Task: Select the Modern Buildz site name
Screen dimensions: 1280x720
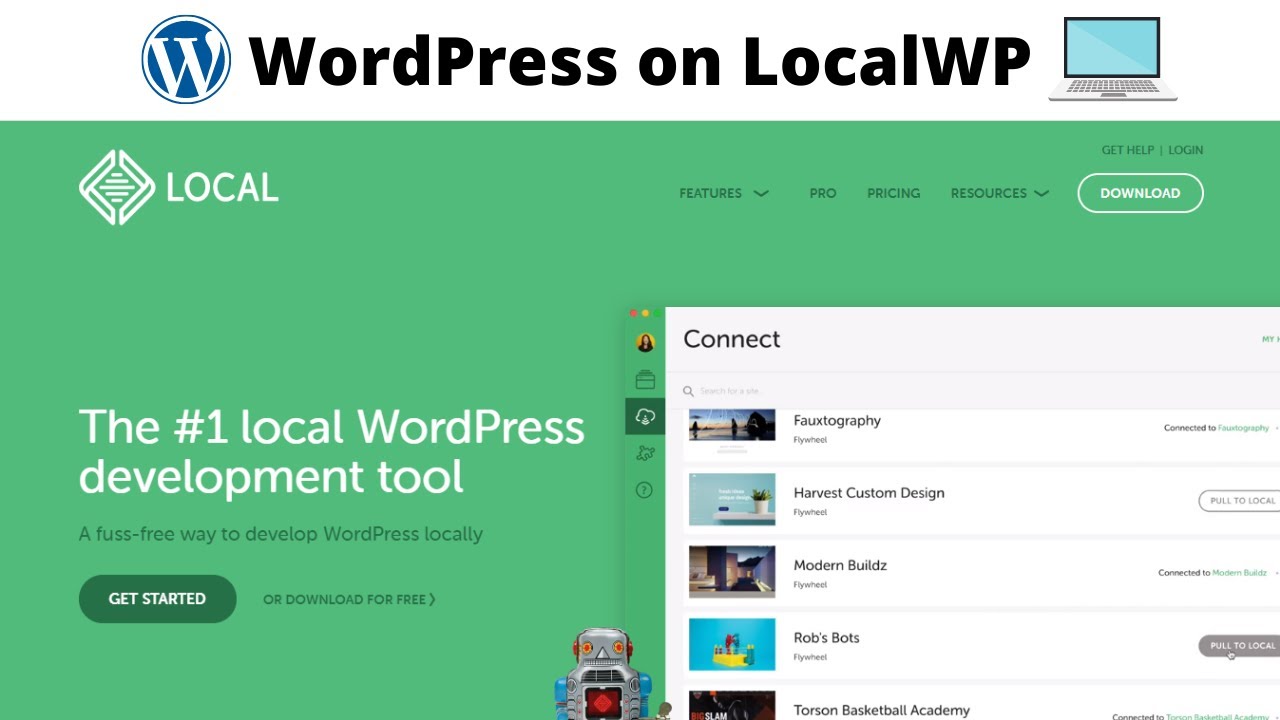Action: (840, 565)
